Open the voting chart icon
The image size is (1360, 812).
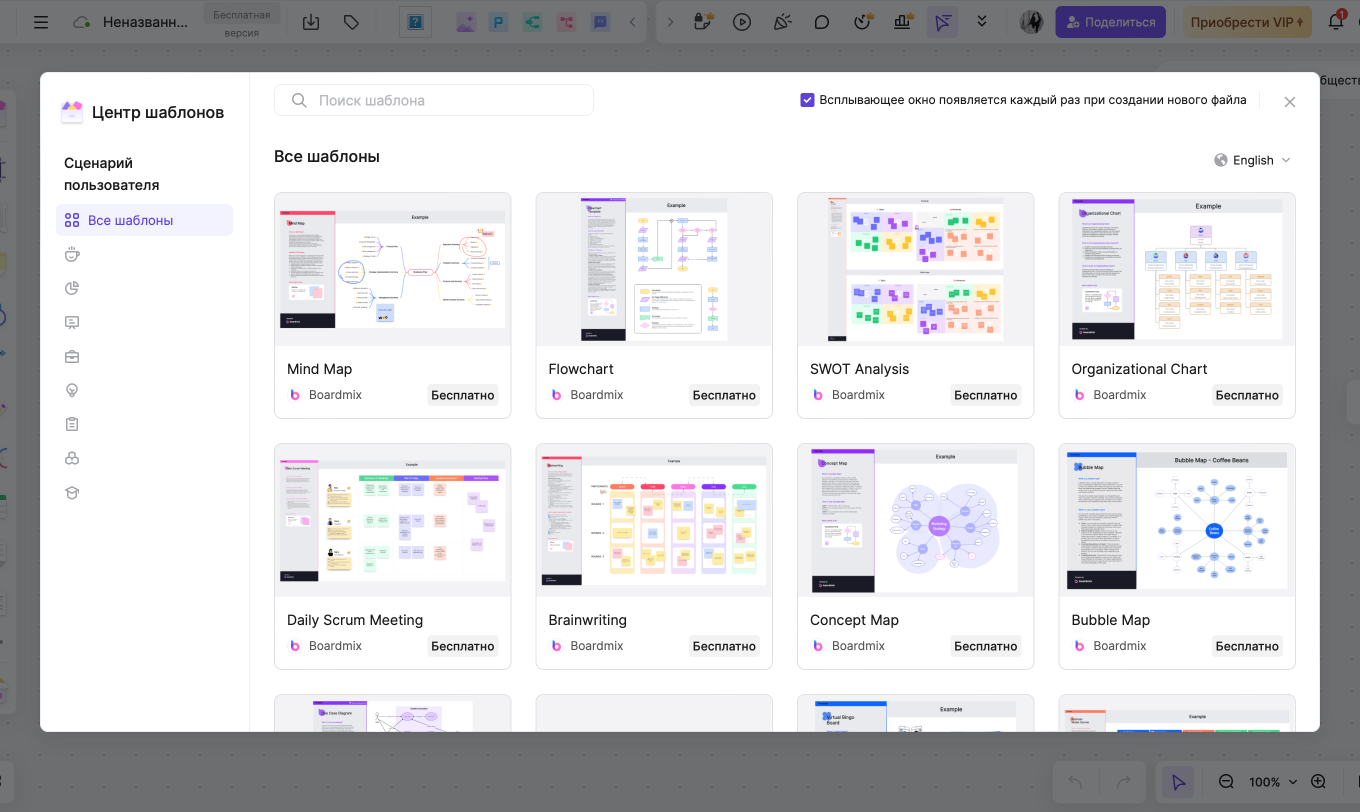click(x=902, y=22)
